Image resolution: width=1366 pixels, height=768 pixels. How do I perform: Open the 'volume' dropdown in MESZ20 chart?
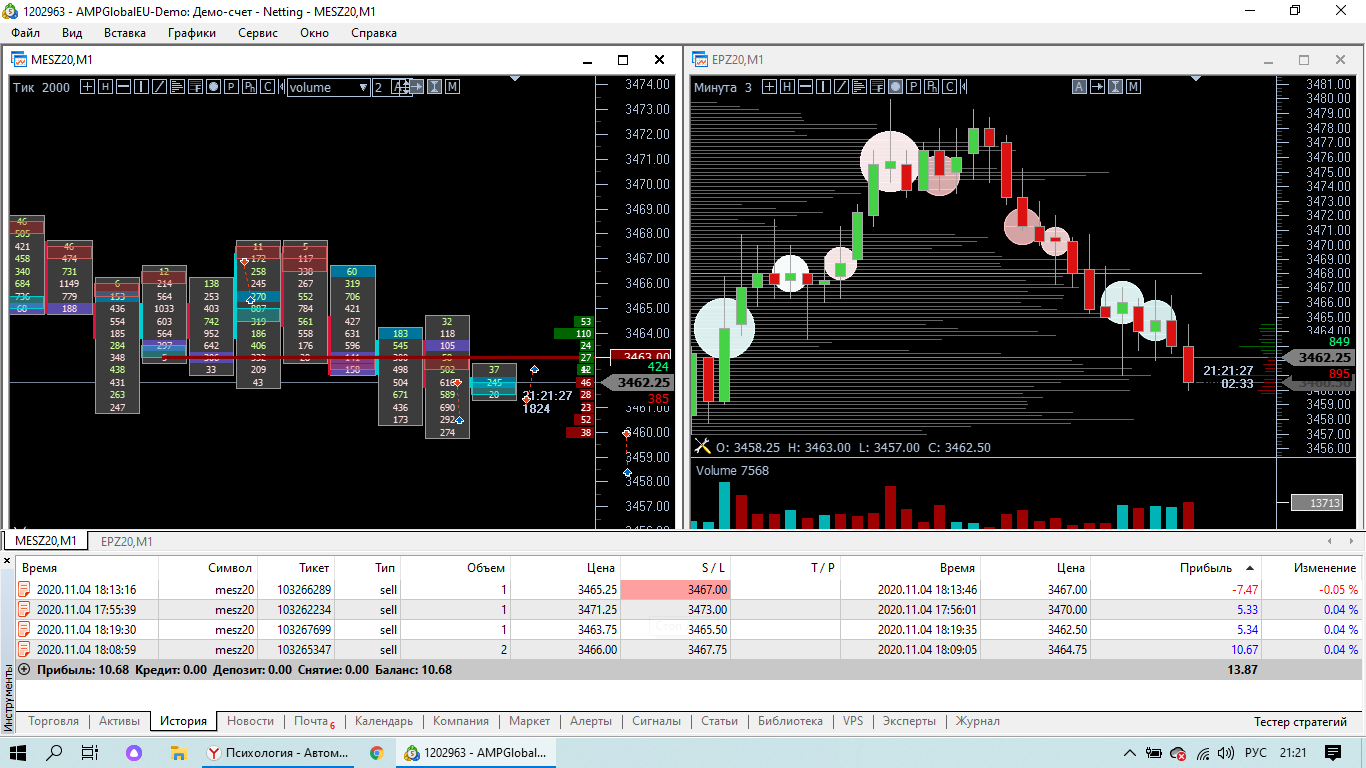pyautogui.click(x=329, y=87)
